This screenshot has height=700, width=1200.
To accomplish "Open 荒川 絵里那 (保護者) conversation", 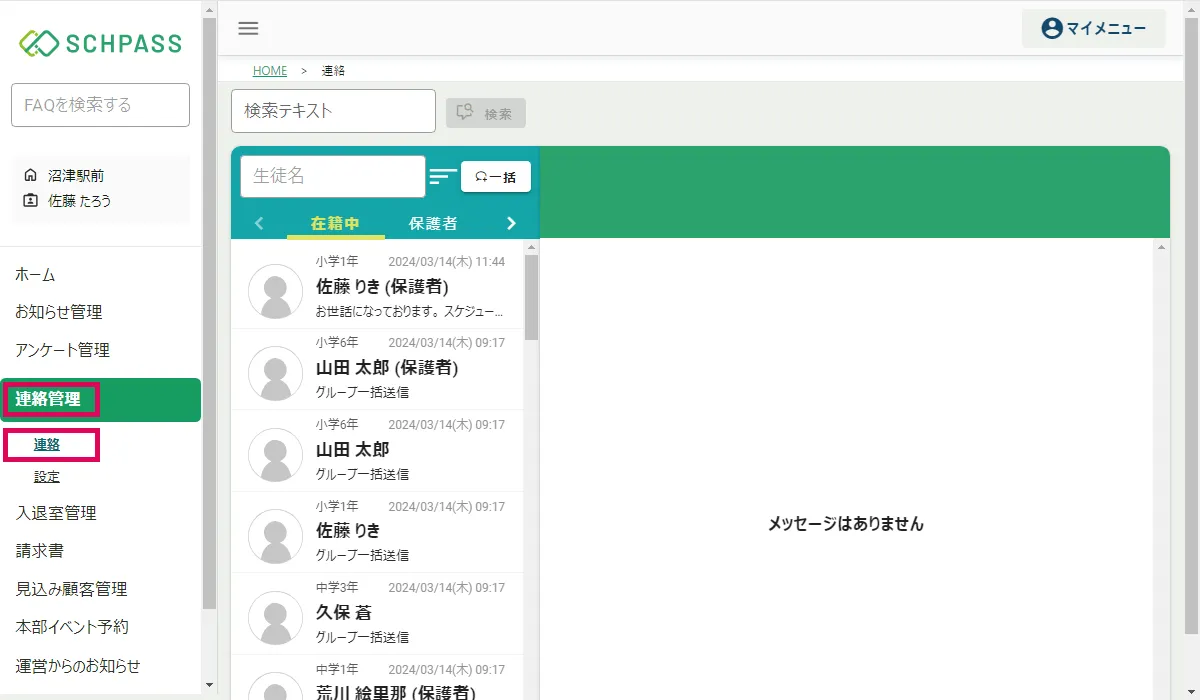I will 378,678.
